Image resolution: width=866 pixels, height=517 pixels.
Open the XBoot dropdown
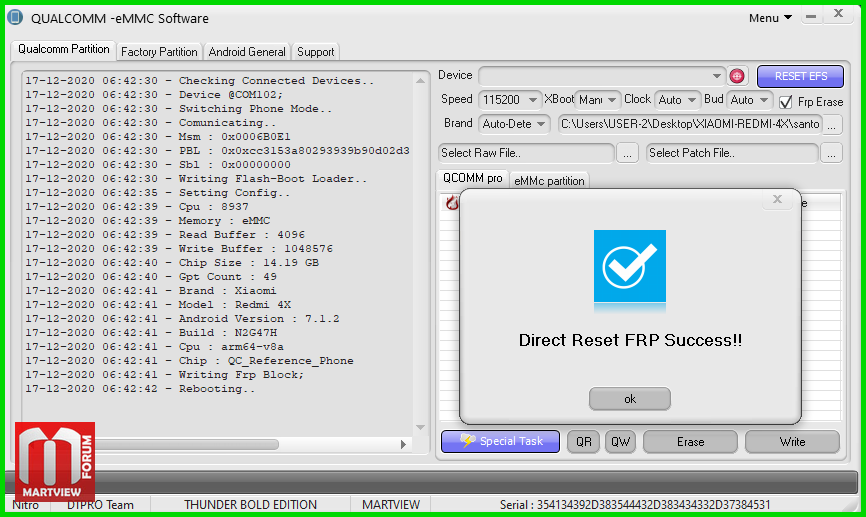(x=598, y=100)
